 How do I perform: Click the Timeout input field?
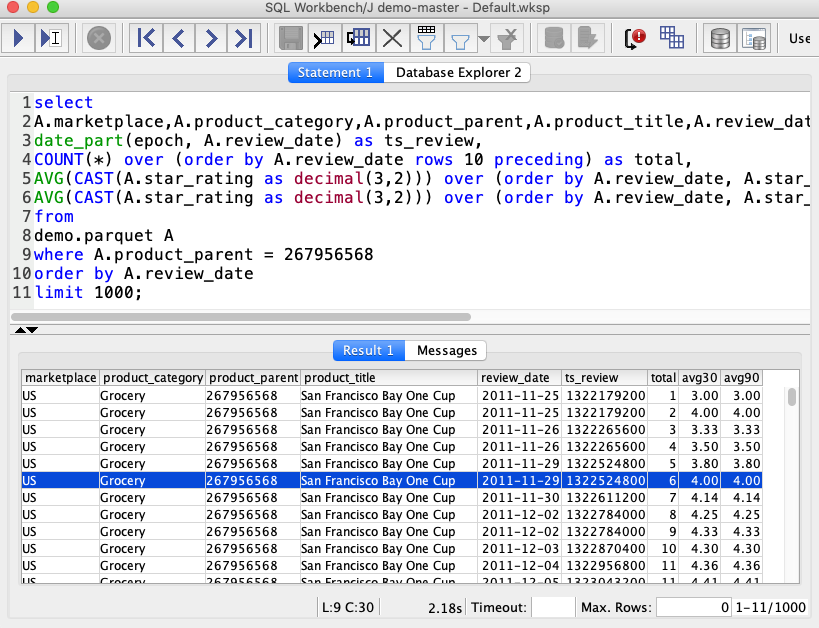(x=552, y=607)
